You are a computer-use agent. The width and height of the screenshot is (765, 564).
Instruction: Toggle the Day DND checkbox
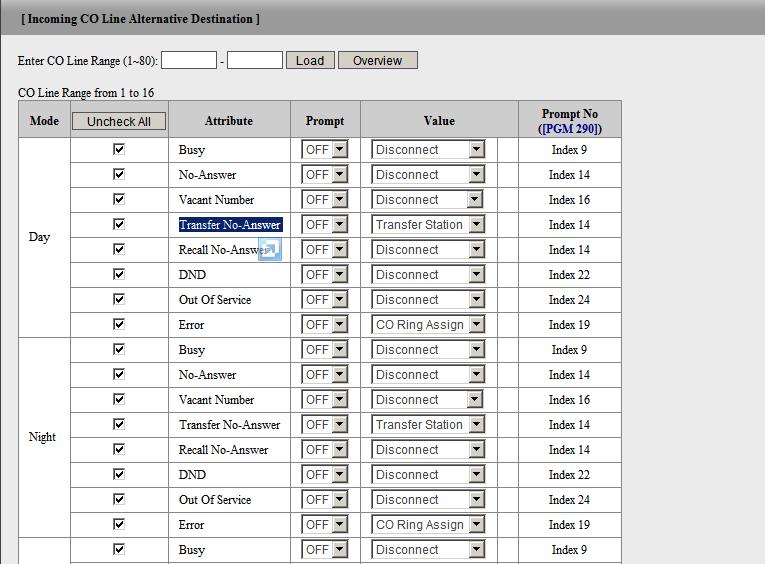(x=119, y=274)
